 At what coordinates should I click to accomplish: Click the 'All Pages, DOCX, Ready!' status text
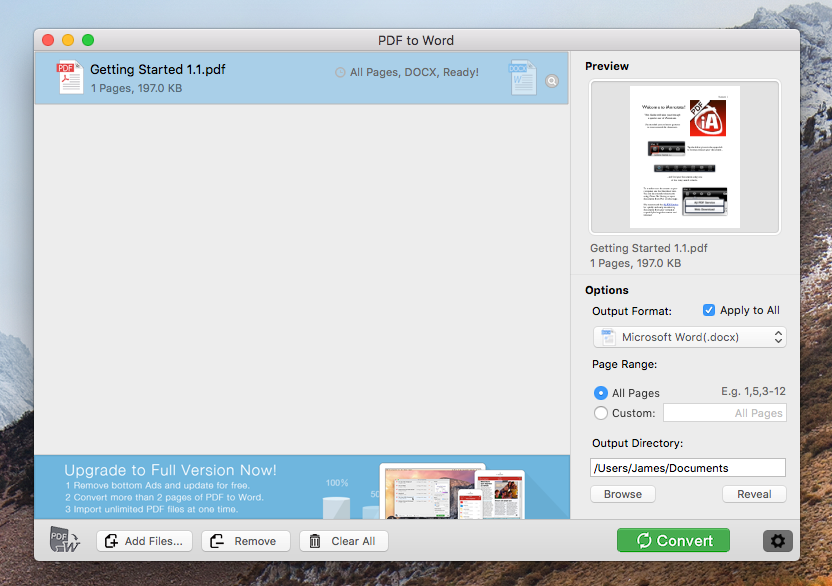(414, 72)
